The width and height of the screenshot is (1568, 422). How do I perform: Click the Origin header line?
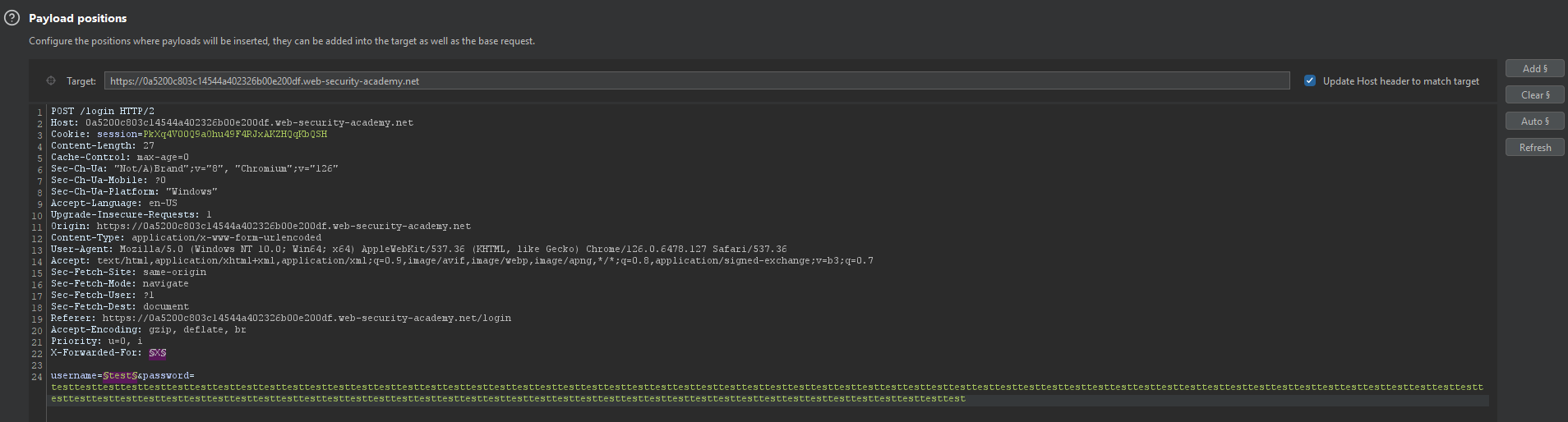coord(261,227)
